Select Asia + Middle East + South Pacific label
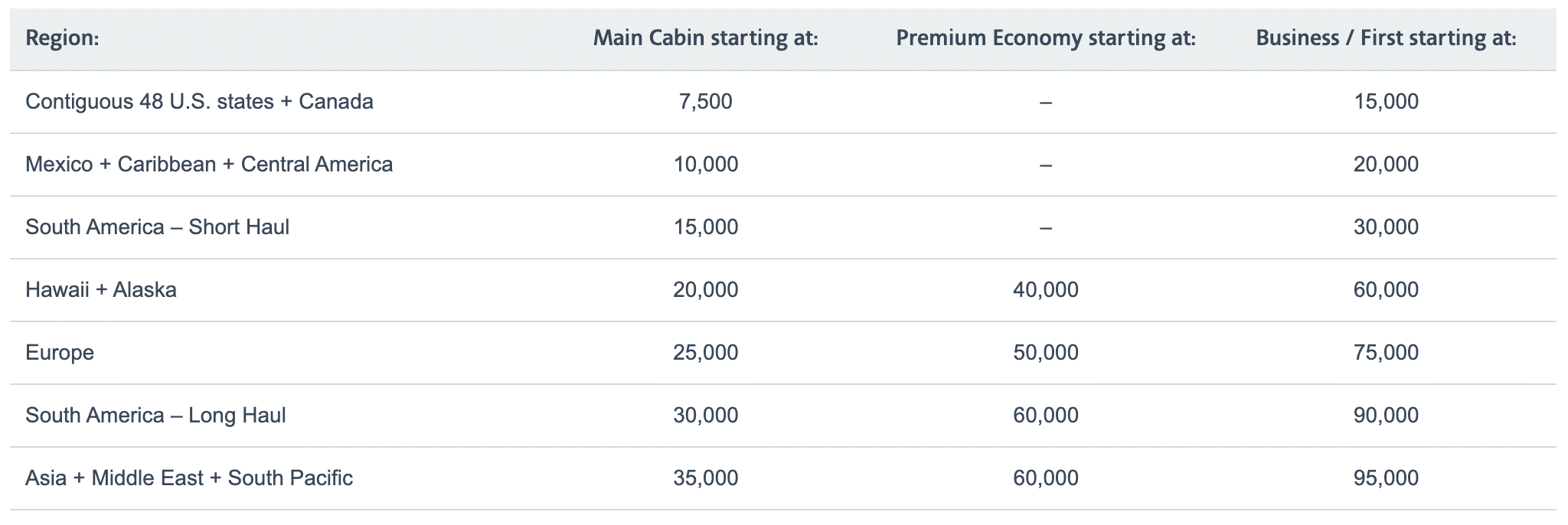The image size is (1568, 525). [189, 478]
